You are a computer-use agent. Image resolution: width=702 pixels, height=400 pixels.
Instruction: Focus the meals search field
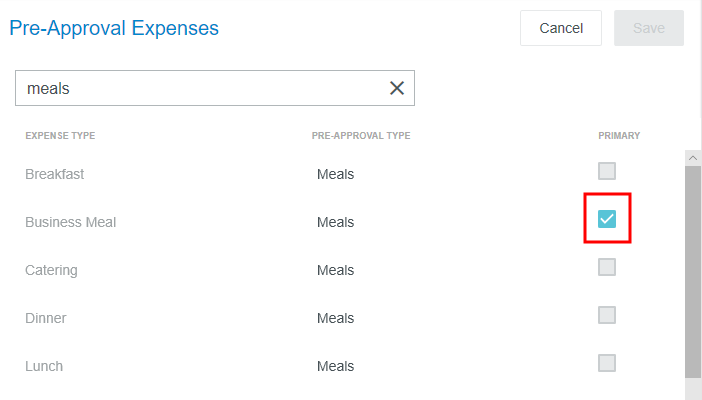(200, 88)
